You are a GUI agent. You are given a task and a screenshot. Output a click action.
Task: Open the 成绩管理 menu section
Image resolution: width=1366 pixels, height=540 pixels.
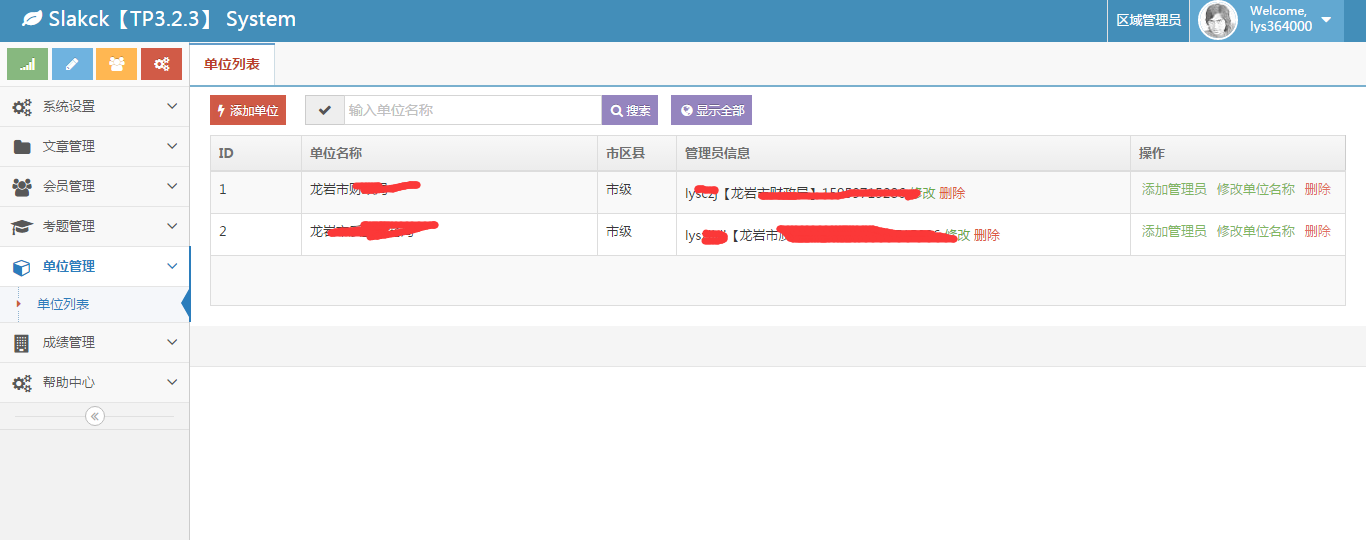pos(94,342)
